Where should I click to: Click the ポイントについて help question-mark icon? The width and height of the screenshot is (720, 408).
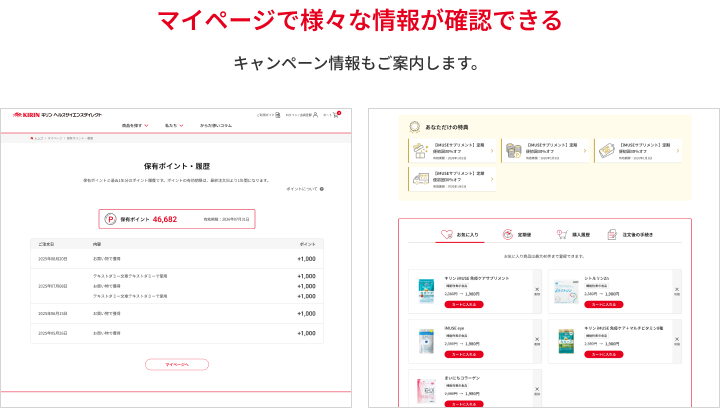(322, 189)
